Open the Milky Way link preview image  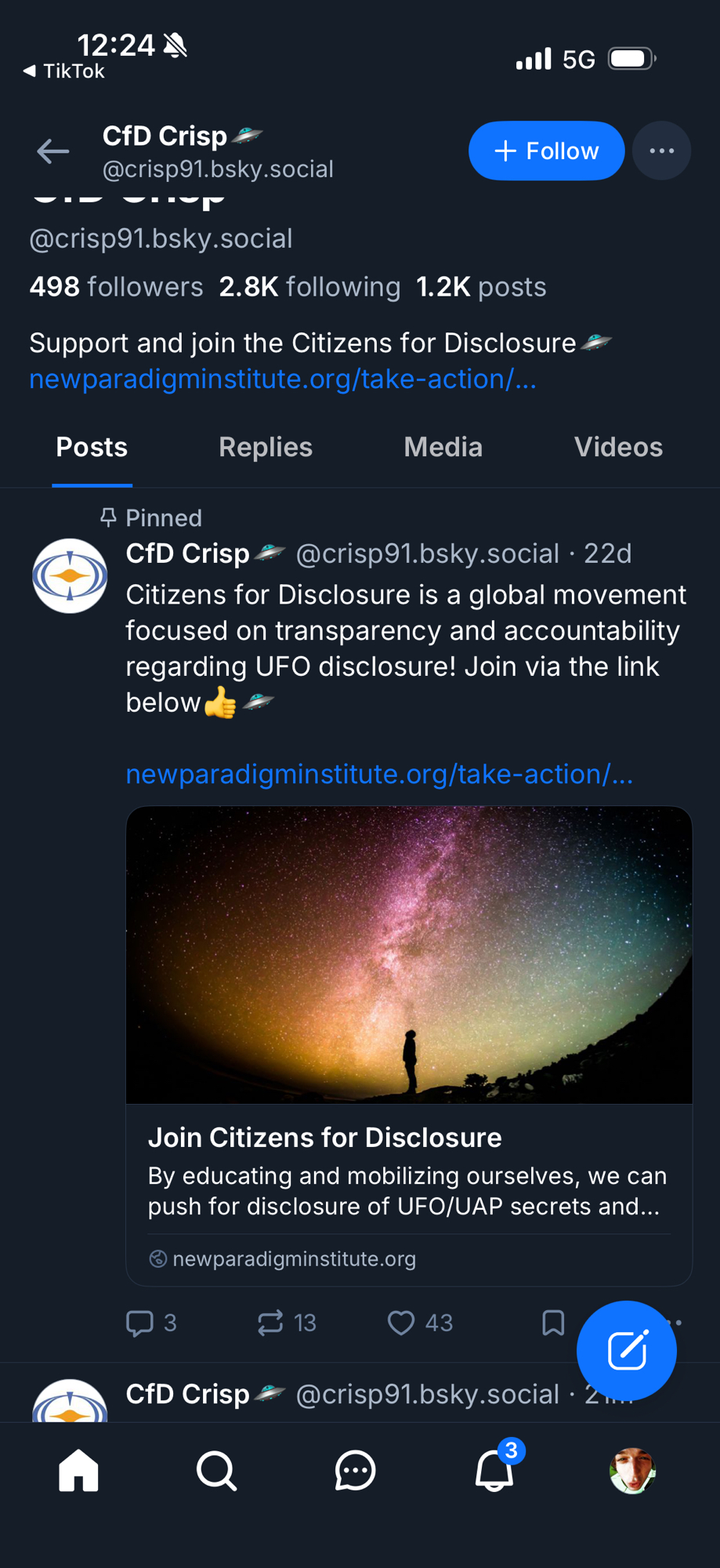click(x=409, y=955)
